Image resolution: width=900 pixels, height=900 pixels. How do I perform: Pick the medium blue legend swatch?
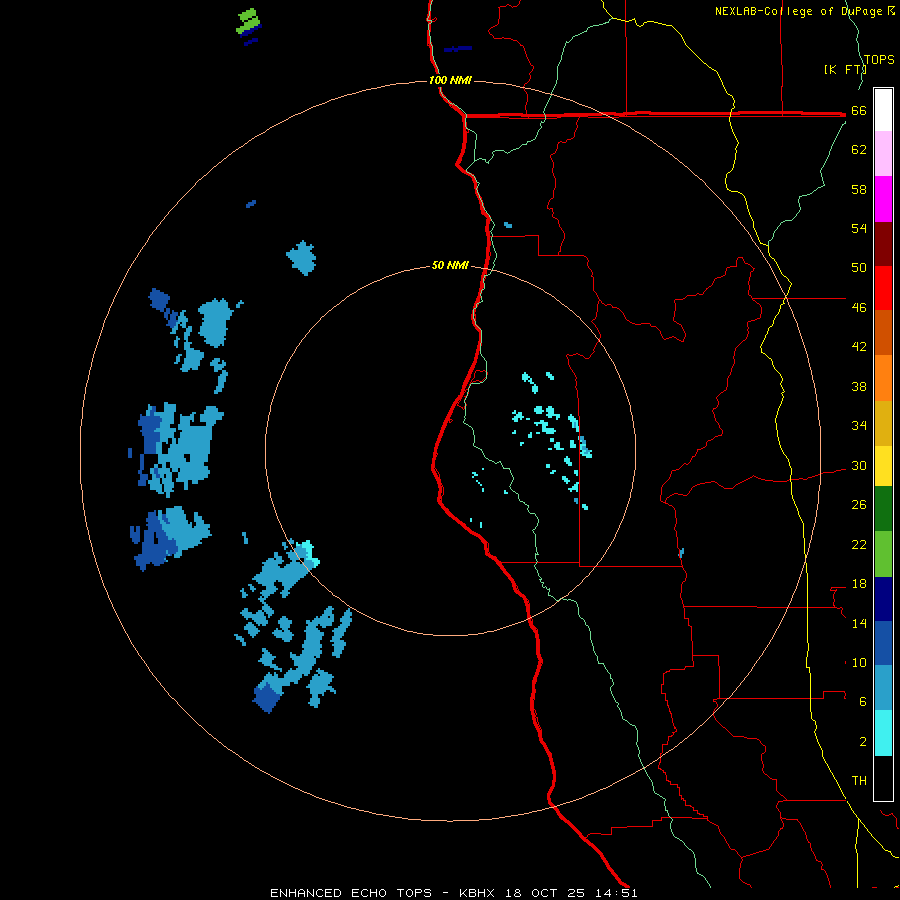883,643
